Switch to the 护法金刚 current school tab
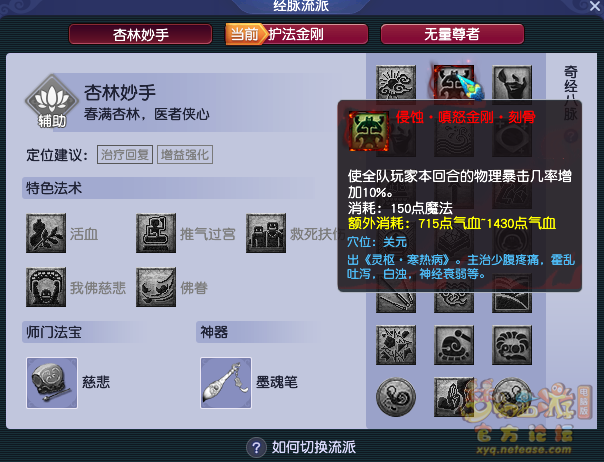 pyautogui.click(x=297, y=34)
